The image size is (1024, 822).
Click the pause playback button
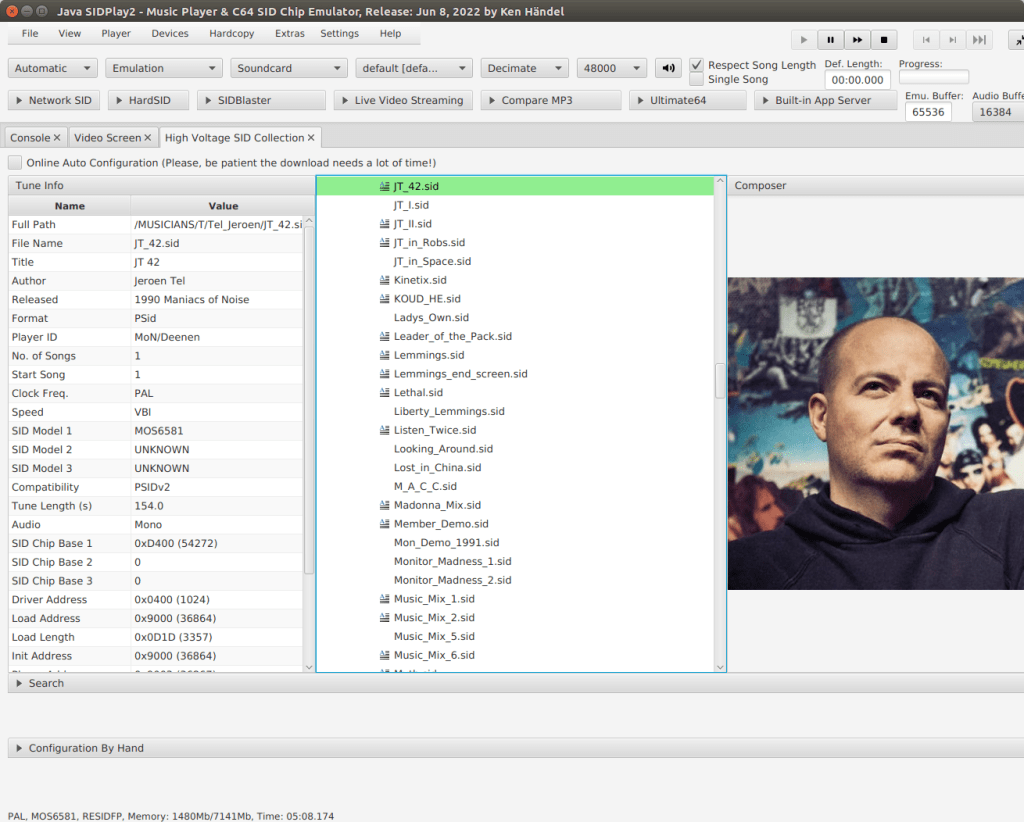tap(830, 40)
